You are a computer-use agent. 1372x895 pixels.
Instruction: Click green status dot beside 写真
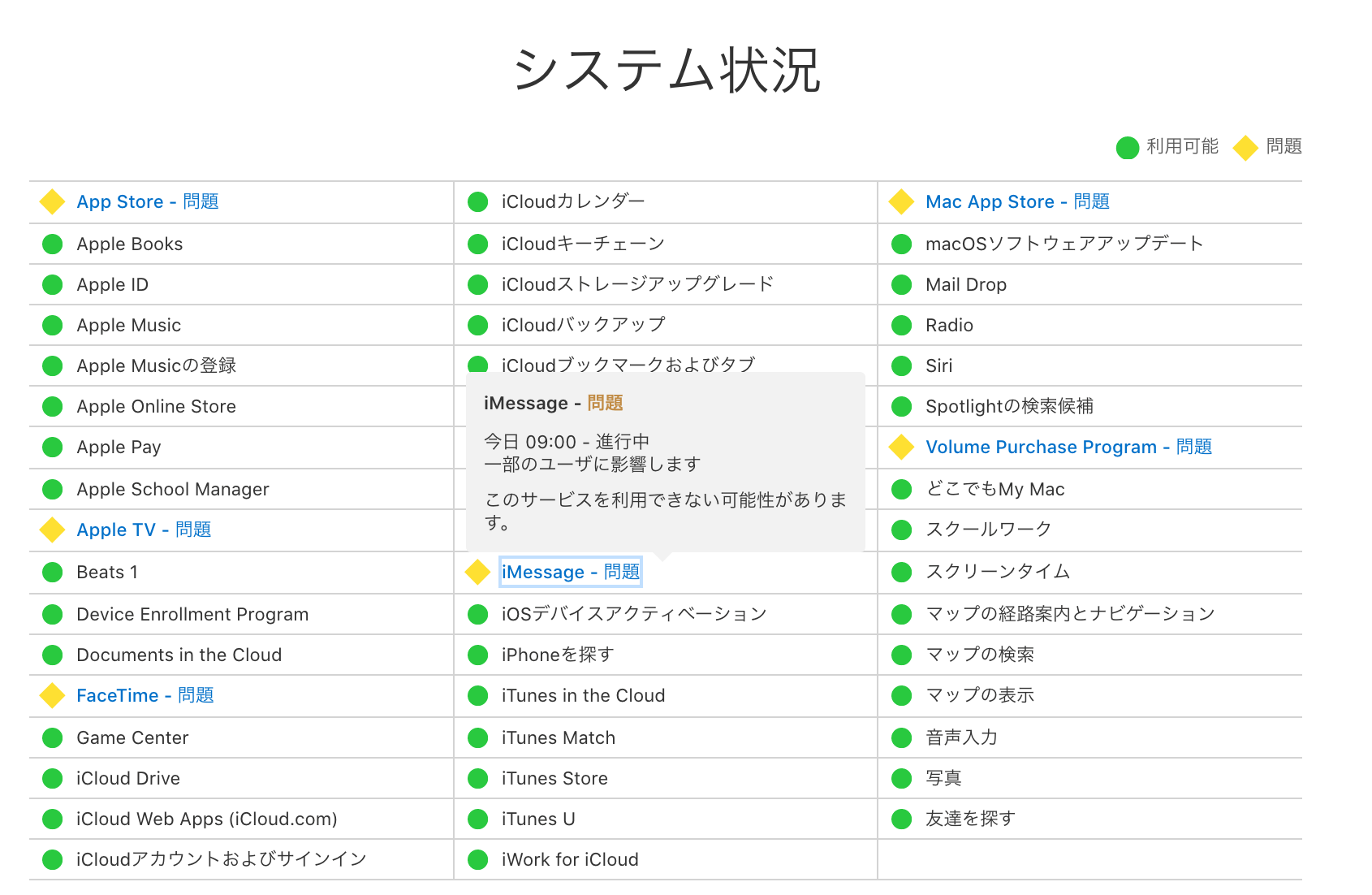[902, 778]
